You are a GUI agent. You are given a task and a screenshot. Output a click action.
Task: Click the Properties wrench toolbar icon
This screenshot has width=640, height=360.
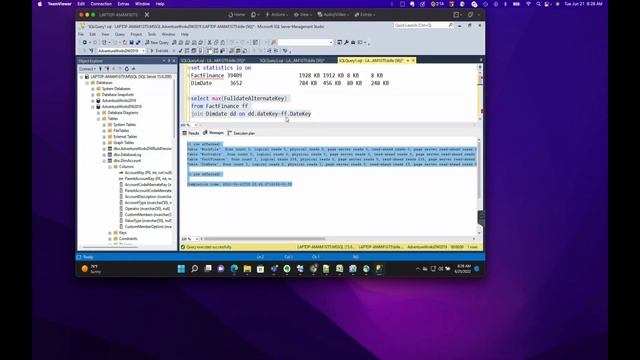[346, 42]
